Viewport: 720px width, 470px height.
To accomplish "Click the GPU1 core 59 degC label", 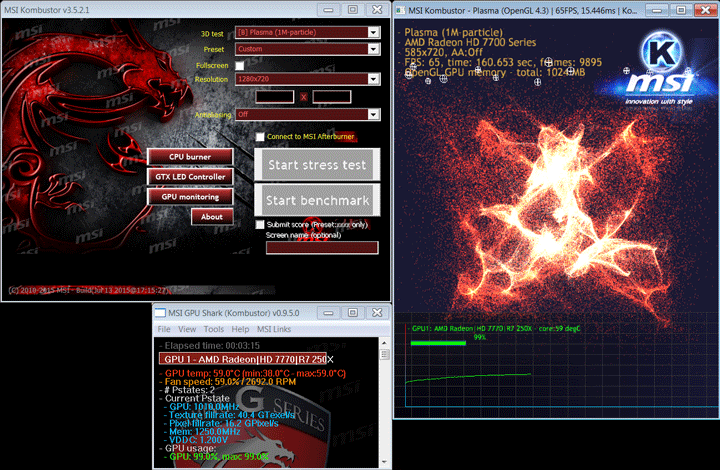I will [x=496, y=329].
